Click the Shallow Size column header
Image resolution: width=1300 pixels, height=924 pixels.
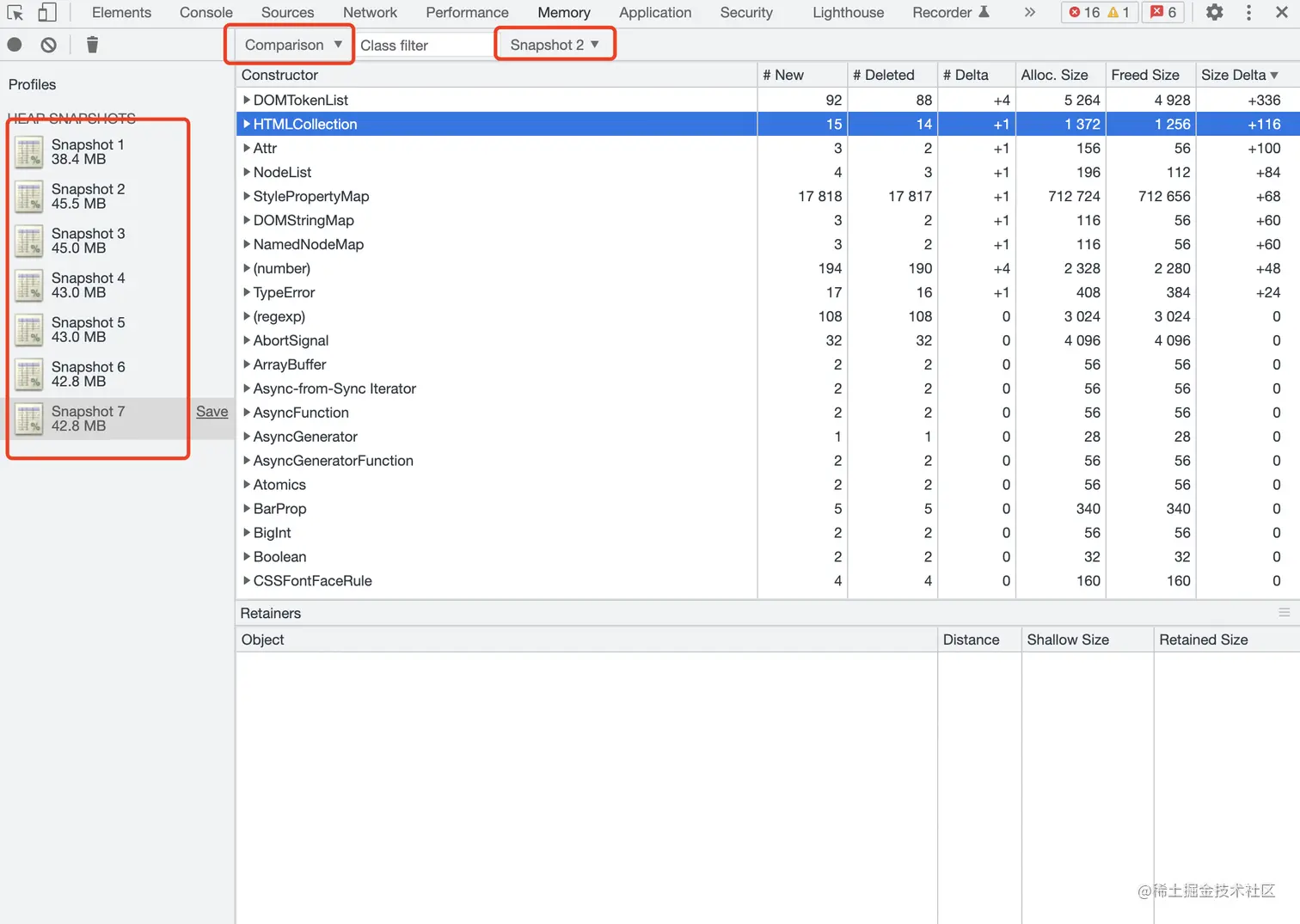pos(1088,639)
